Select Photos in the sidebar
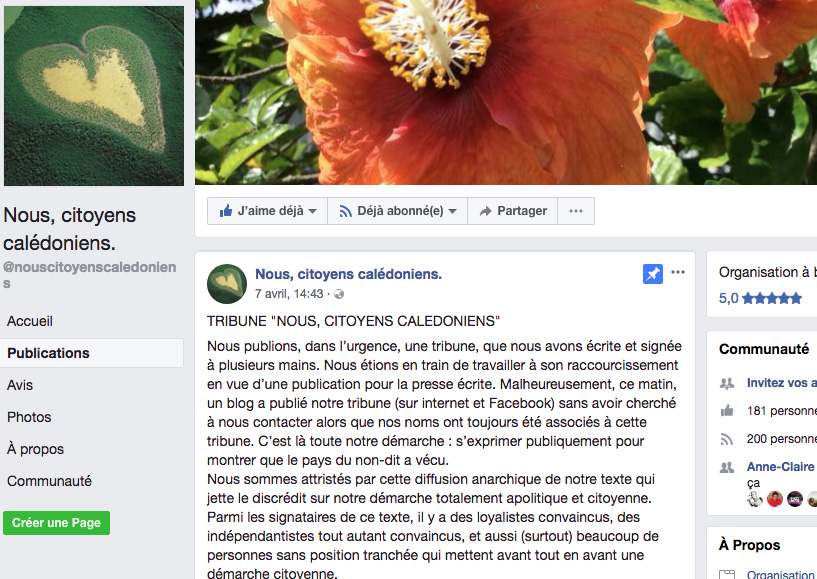Image resolution: width=817 pixels, height=579 pixels. (29, 417)
